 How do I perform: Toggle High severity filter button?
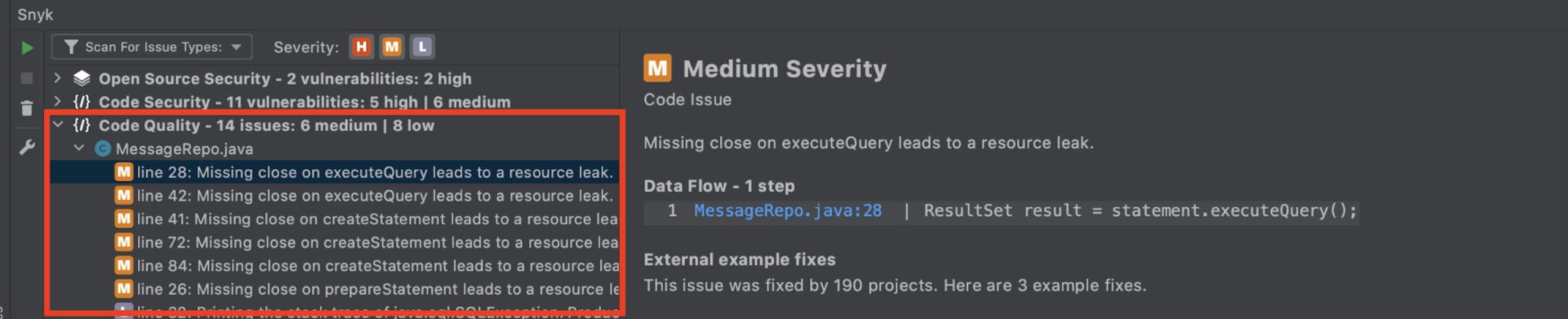click(361, 47)
